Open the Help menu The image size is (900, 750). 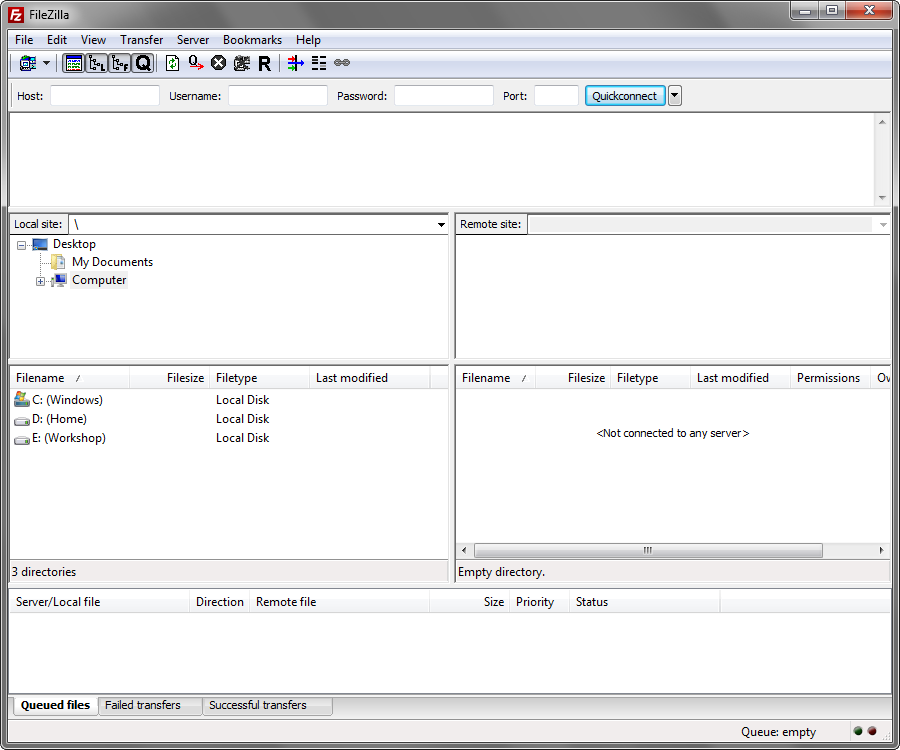coord(308,40)
